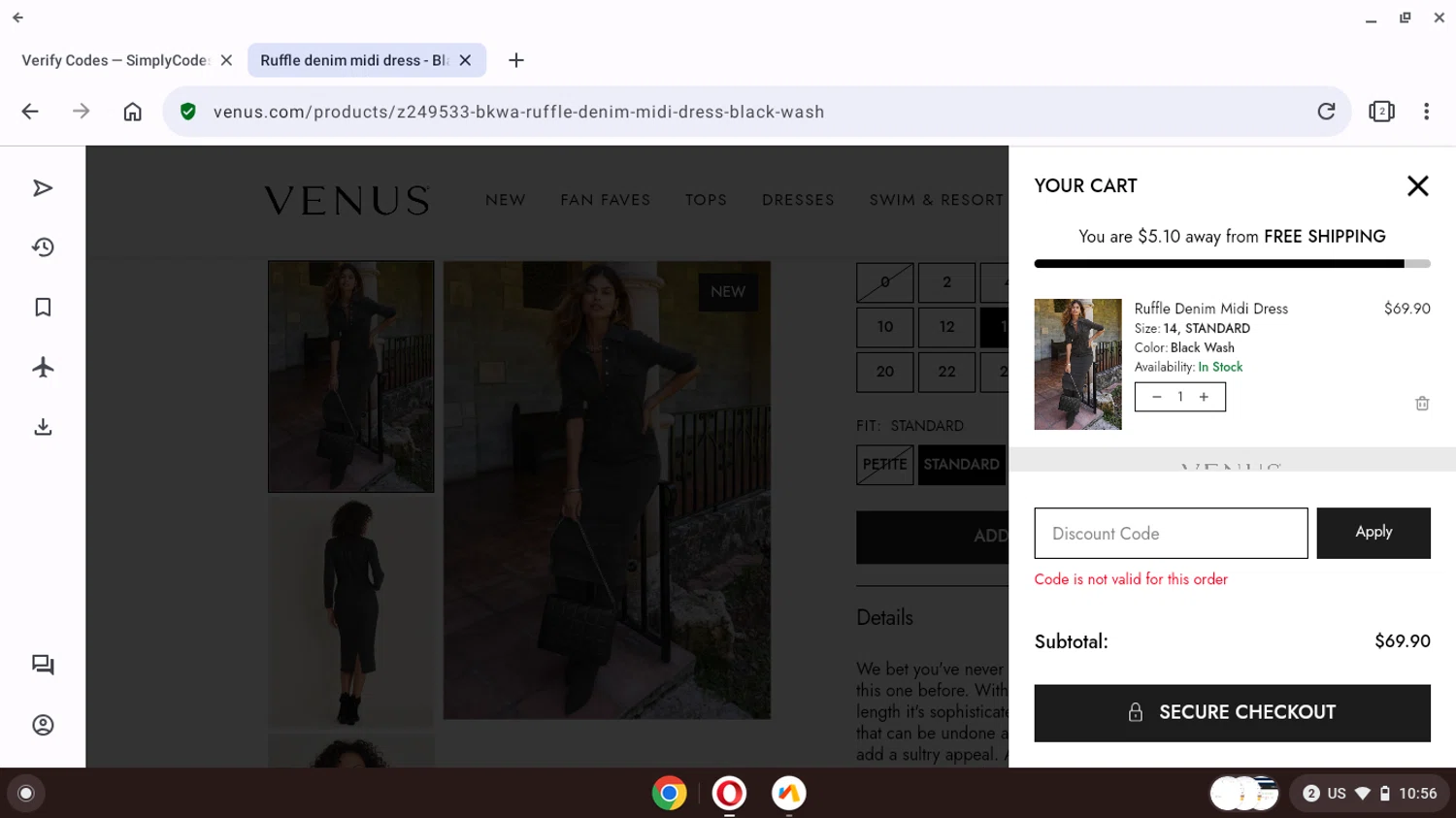Screen dimensions: 1456x818
Task: Select size 22
Action: 946,372
